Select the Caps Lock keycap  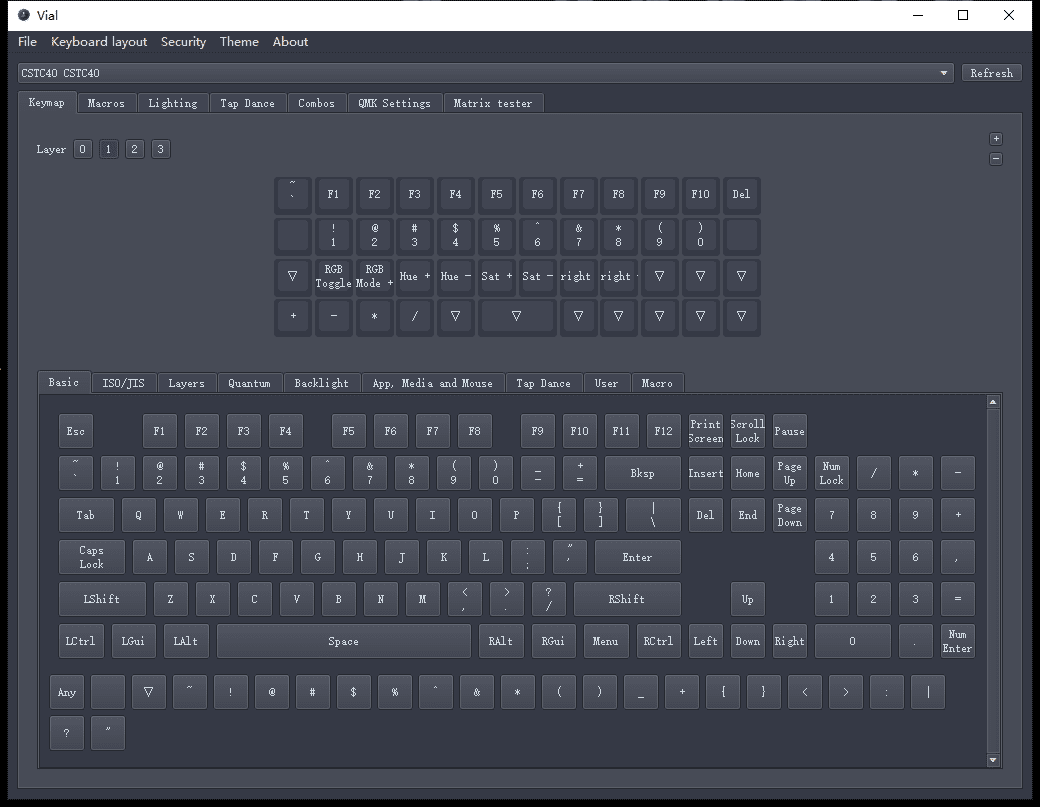pyautogui.click(x=91, y=556)
